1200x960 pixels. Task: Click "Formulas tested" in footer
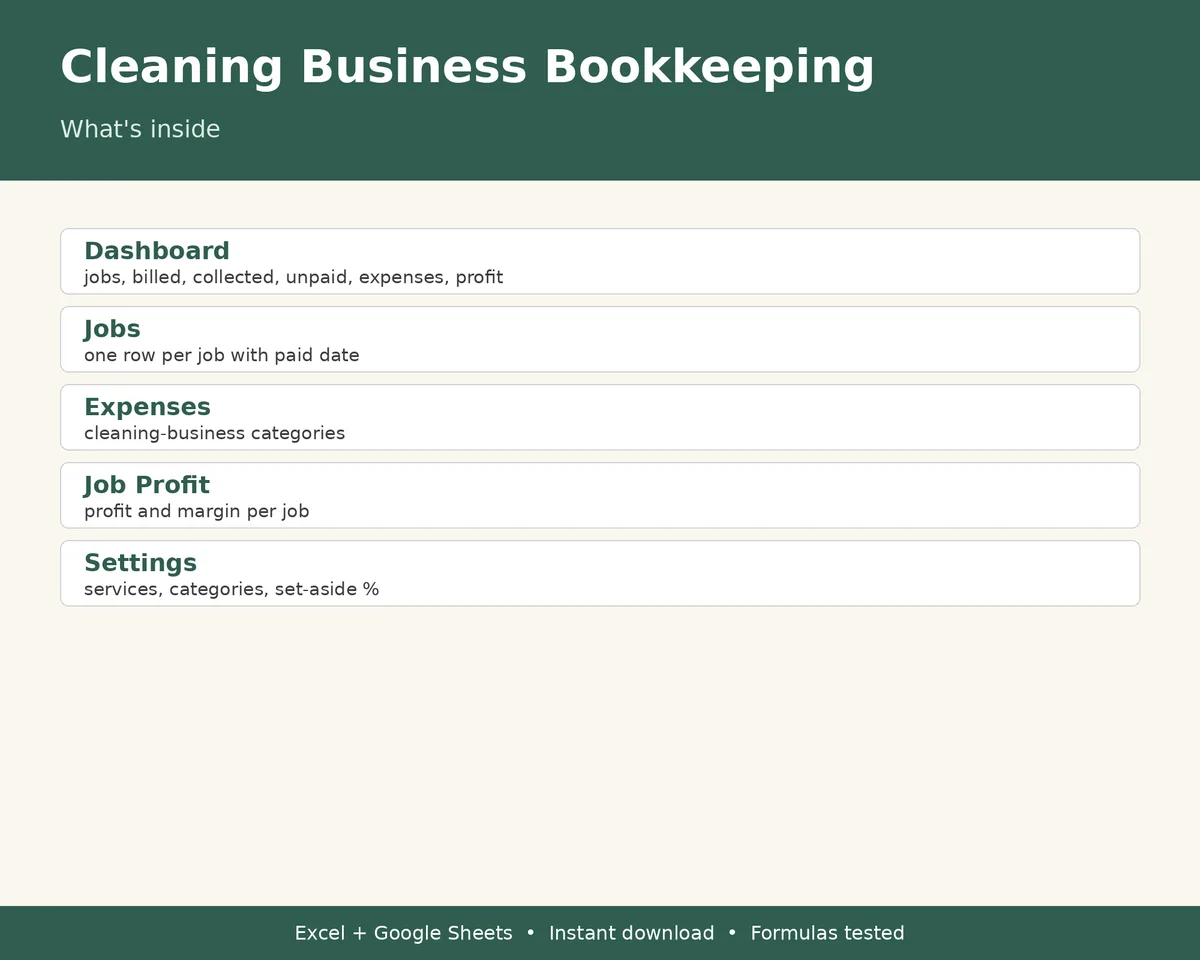point(827,933)
